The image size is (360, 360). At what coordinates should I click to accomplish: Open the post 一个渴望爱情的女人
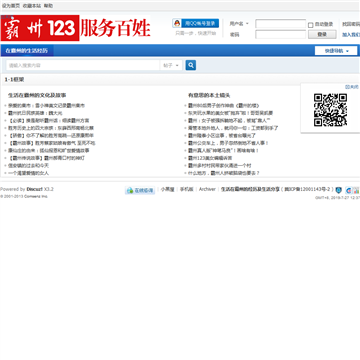[28, 173]
